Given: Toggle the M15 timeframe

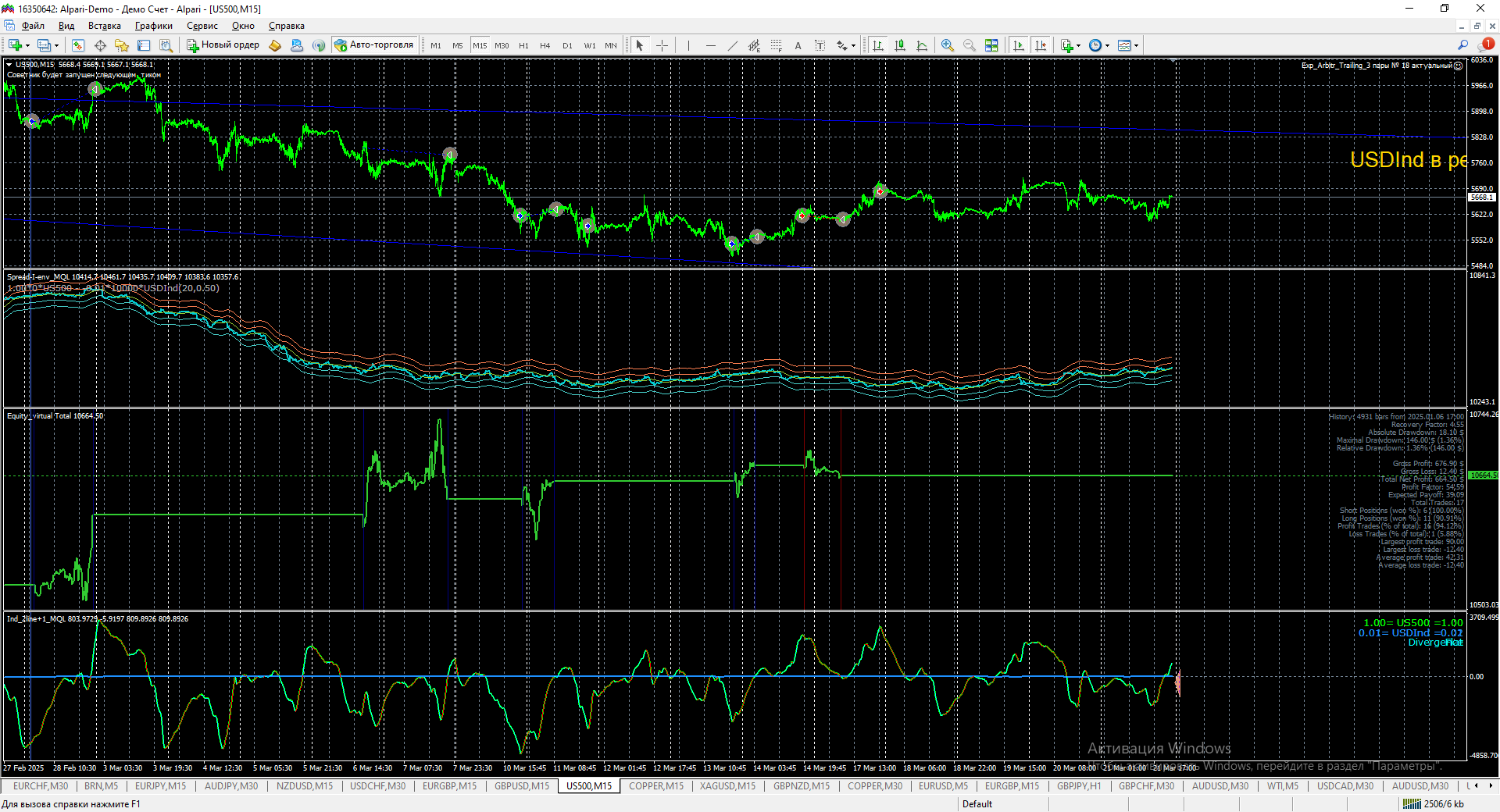Looking at the screenshot, I should point(480,45).
